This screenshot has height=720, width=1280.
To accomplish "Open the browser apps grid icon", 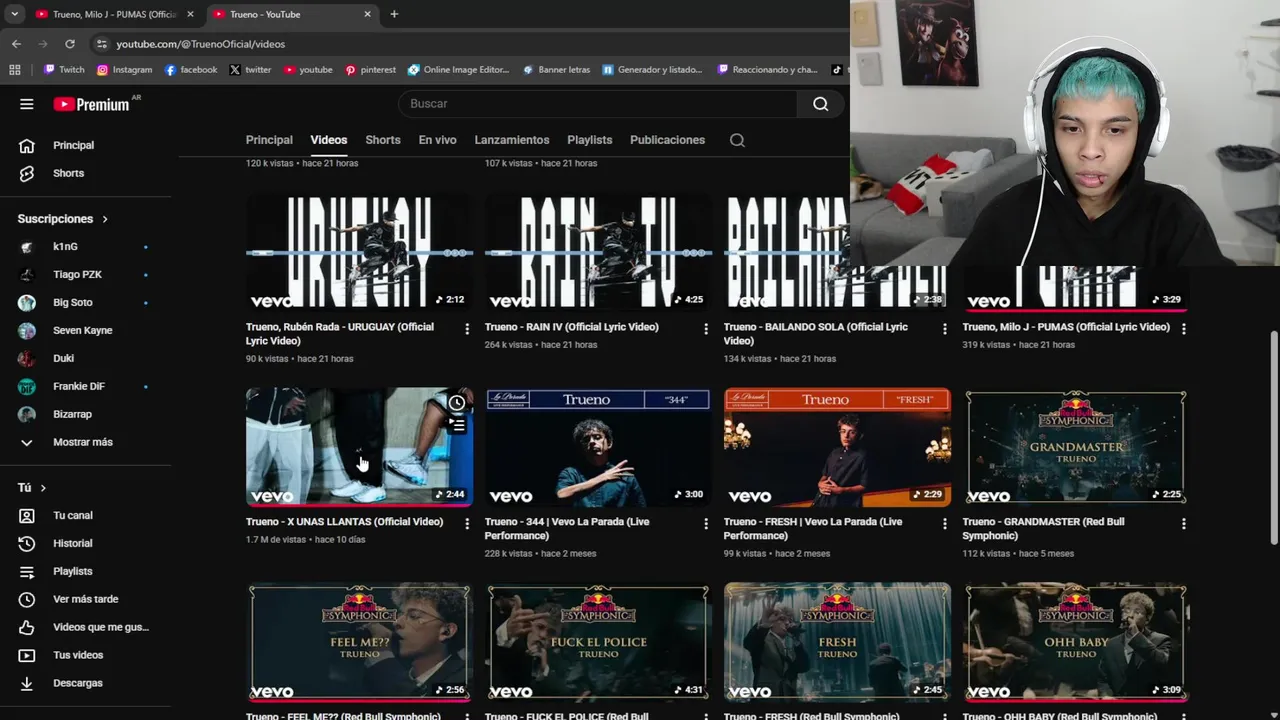I will tap(14, 70).
